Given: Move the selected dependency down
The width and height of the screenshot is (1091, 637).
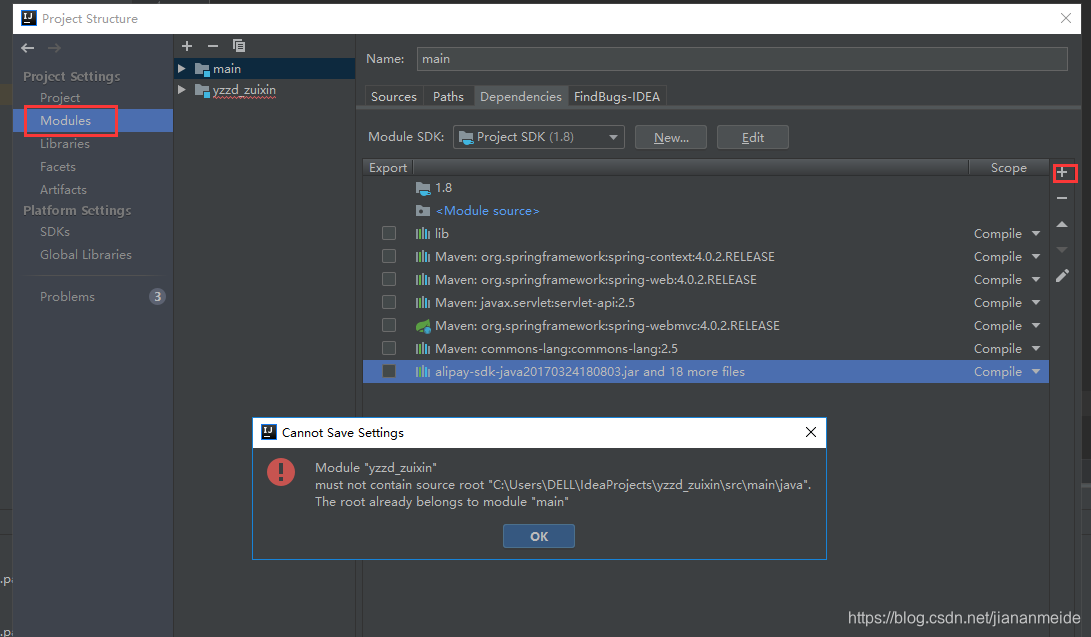Looking at the screenshot, I should (1062, 250).
